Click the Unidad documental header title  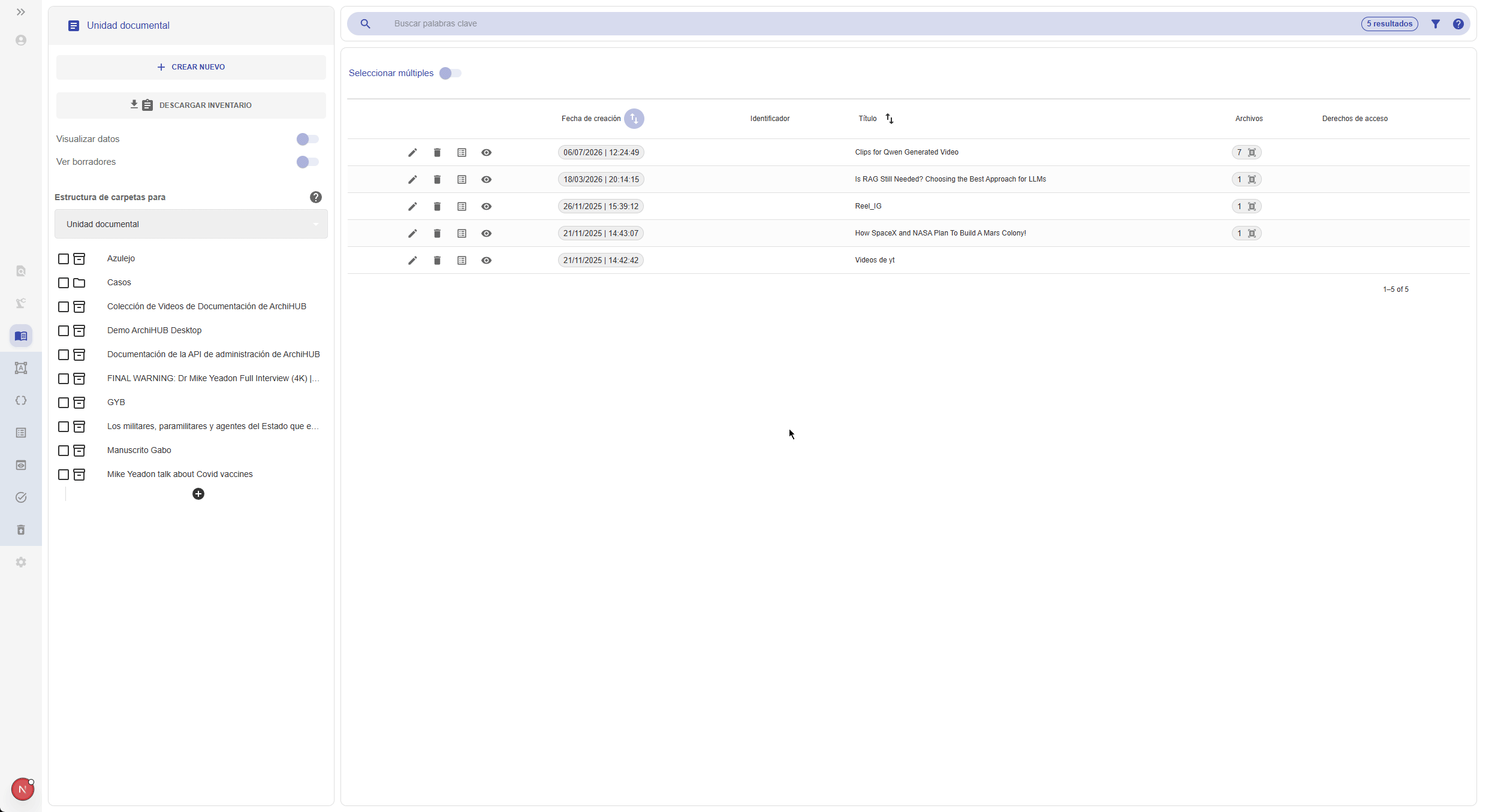click(x=128, y=25)
